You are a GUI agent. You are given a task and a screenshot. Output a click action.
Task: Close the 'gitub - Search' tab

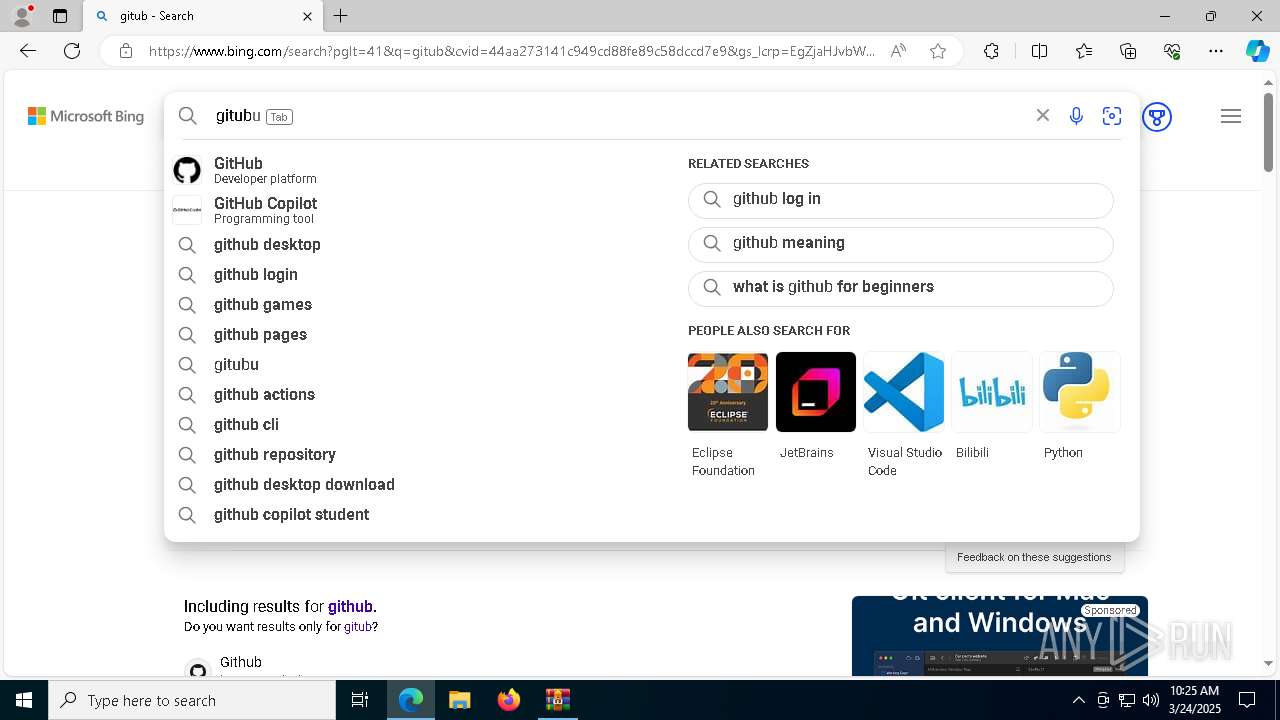tap(307, 16)
